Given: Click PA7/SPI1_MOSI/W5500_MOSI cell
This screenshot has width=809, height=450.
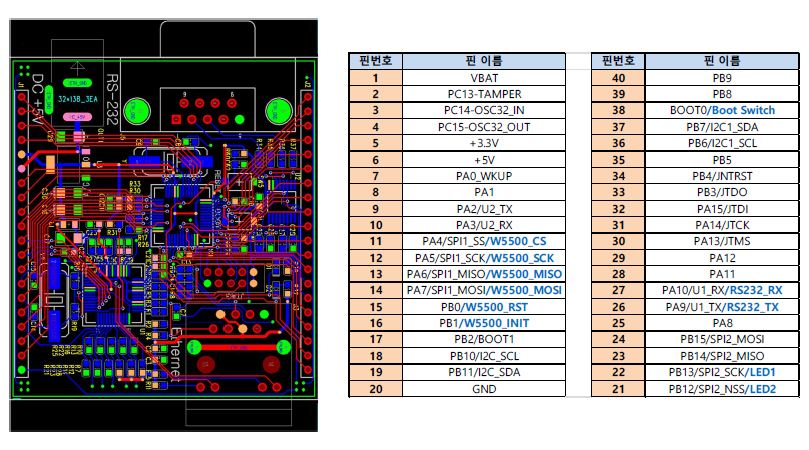Looking at the screenshot, I should click(x=484, y=290).
